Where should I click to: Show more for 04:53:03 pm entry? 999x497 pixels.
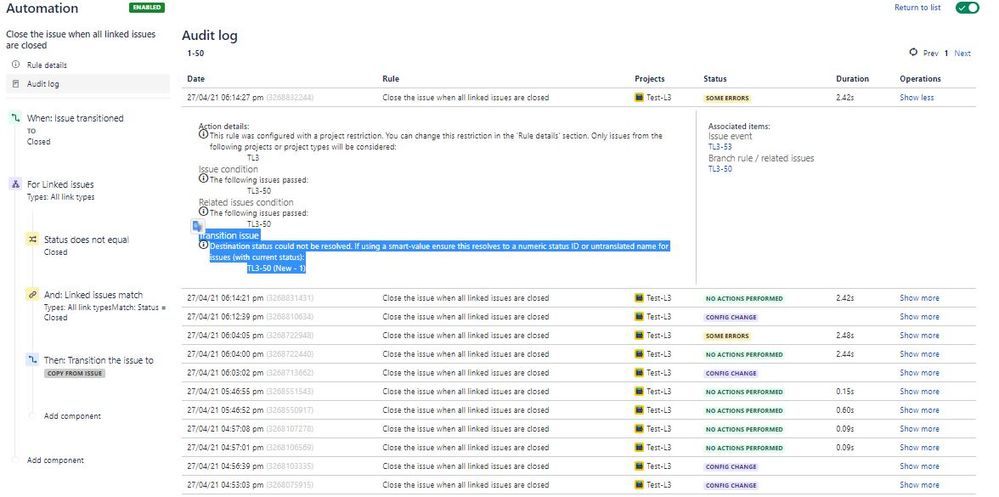[x=919, y=485]
